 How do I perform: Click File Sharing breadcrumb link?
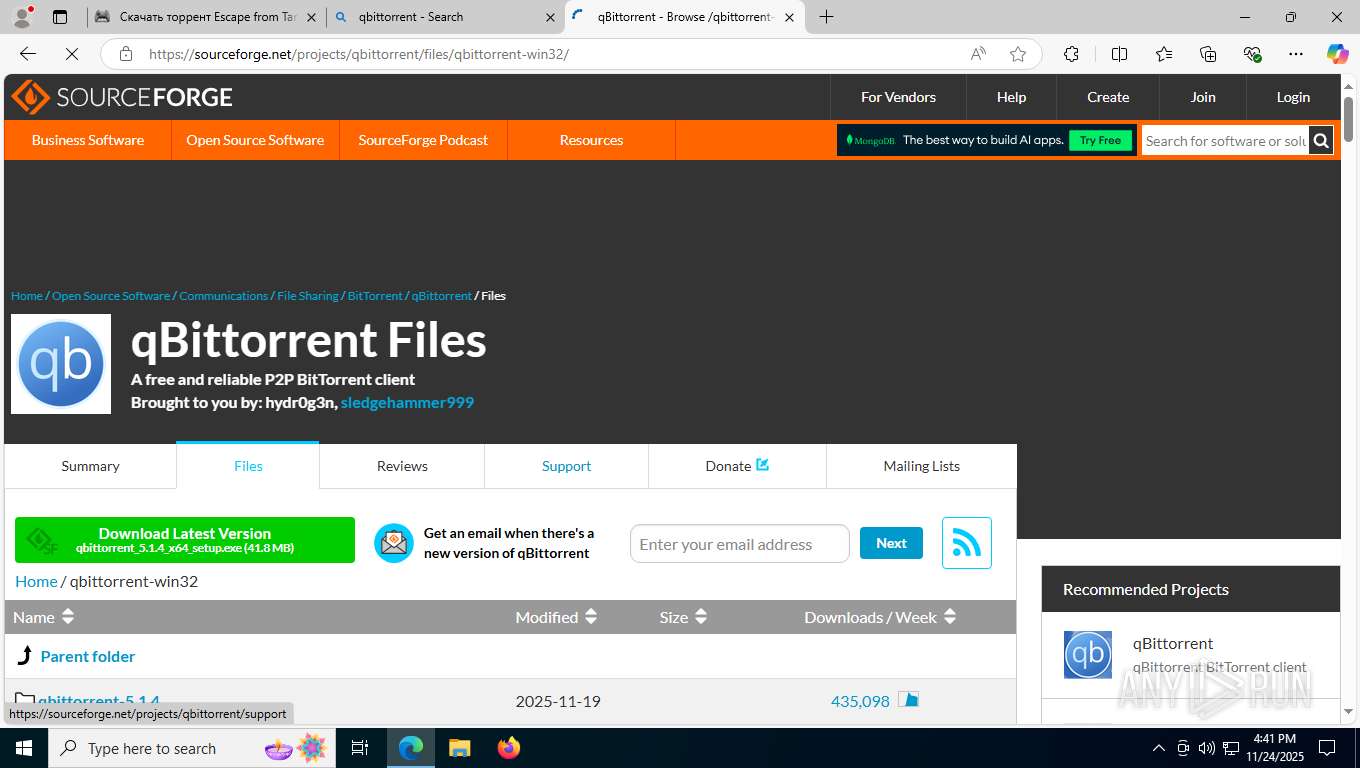click(308, 296)
